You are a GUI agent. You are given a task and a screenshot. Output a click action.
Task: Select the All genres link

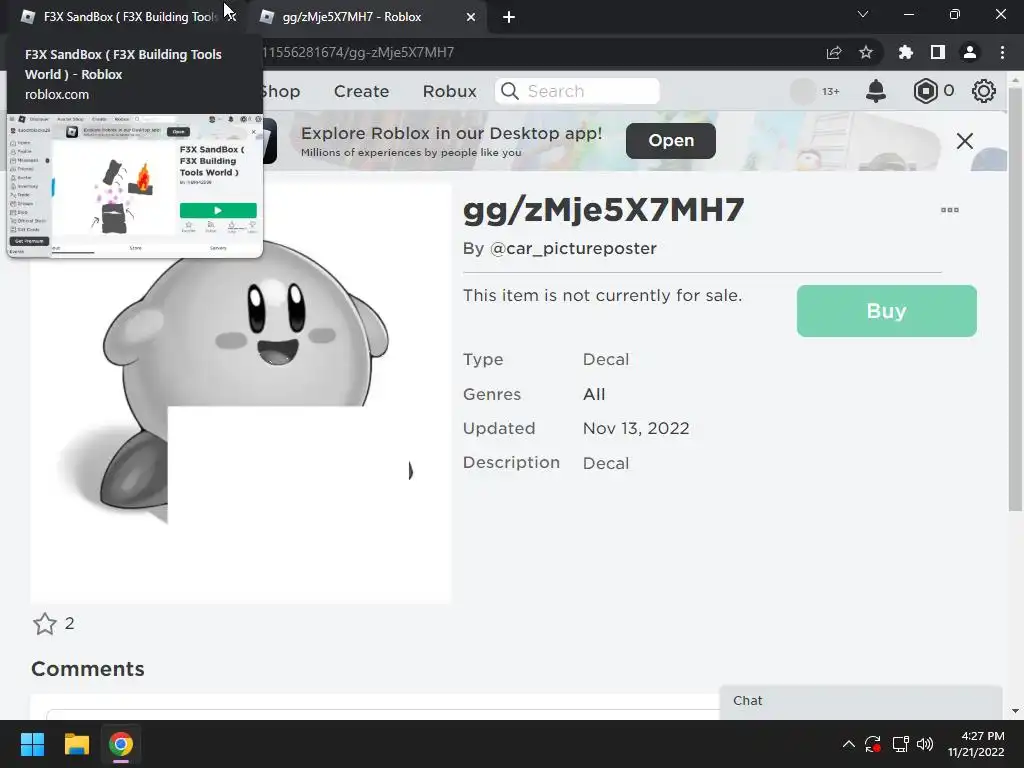(x=594, y=394)
